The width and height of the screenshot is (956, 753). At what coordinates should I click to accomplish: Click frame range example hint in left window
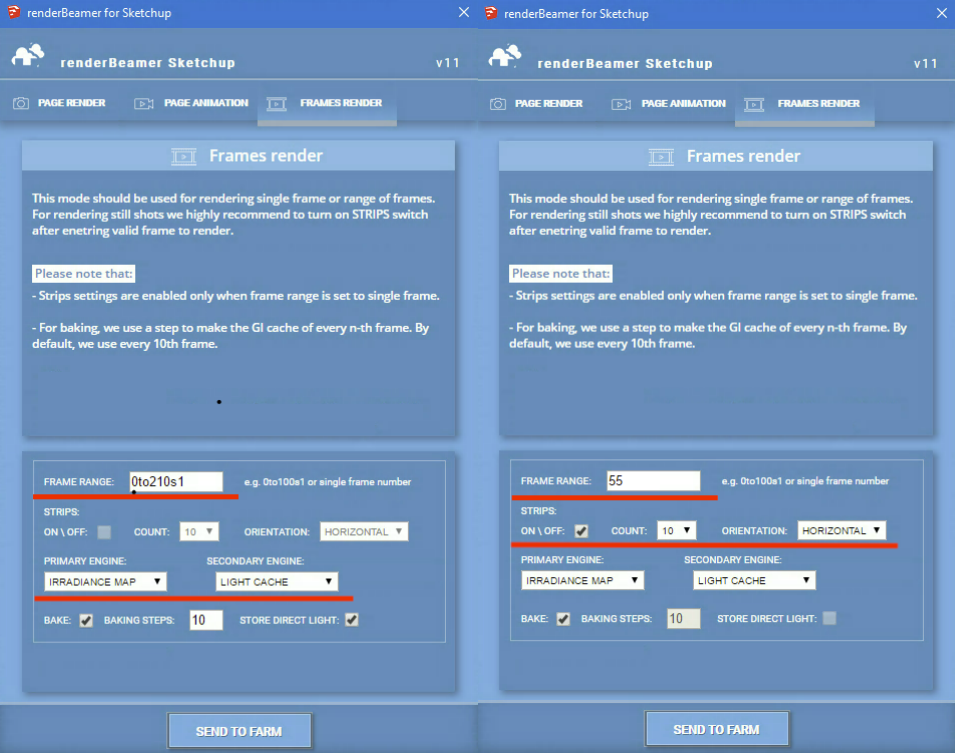[327, 482]
